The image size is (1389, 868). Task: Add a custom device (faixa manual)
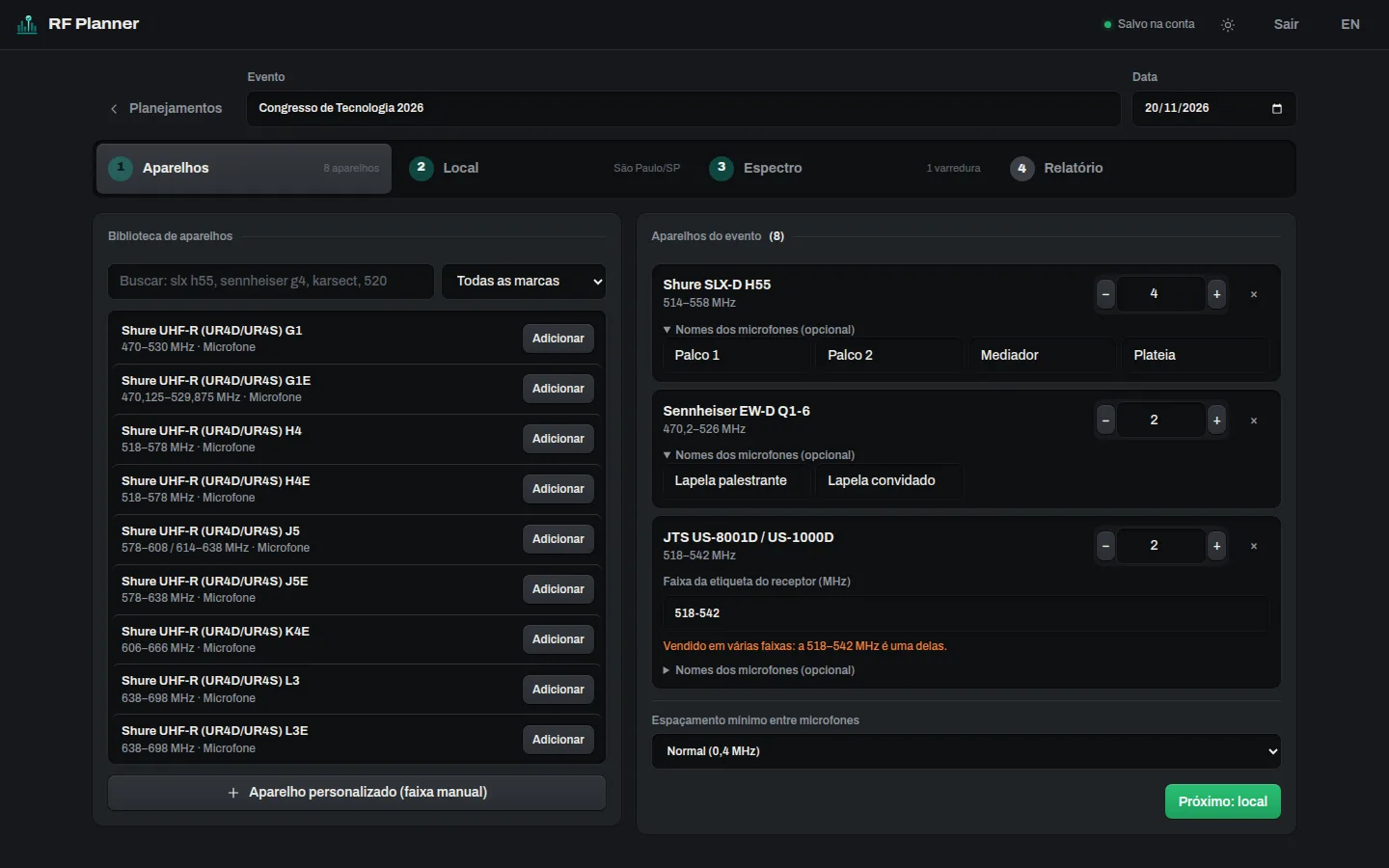pos(357,793)
